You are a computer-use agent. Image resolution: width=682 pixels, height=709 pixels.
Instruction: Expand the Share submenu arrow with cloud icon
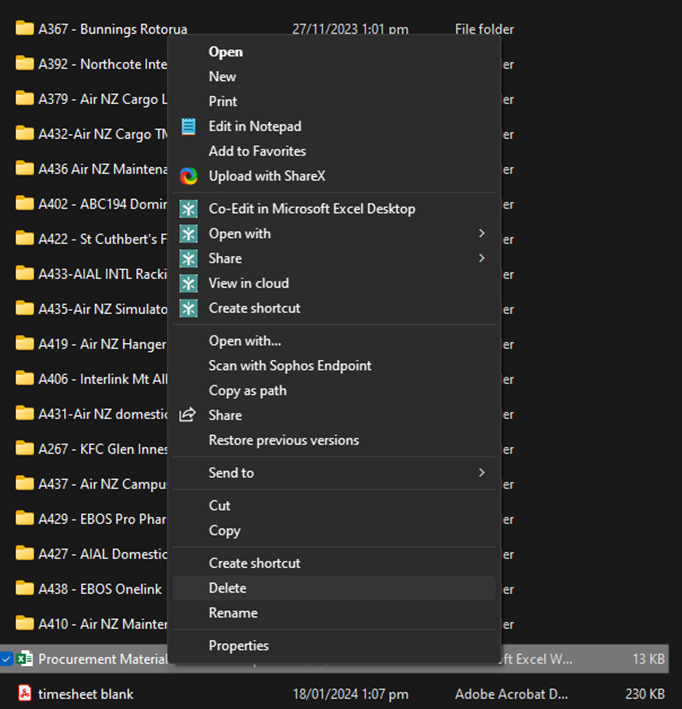click(482, 258)
